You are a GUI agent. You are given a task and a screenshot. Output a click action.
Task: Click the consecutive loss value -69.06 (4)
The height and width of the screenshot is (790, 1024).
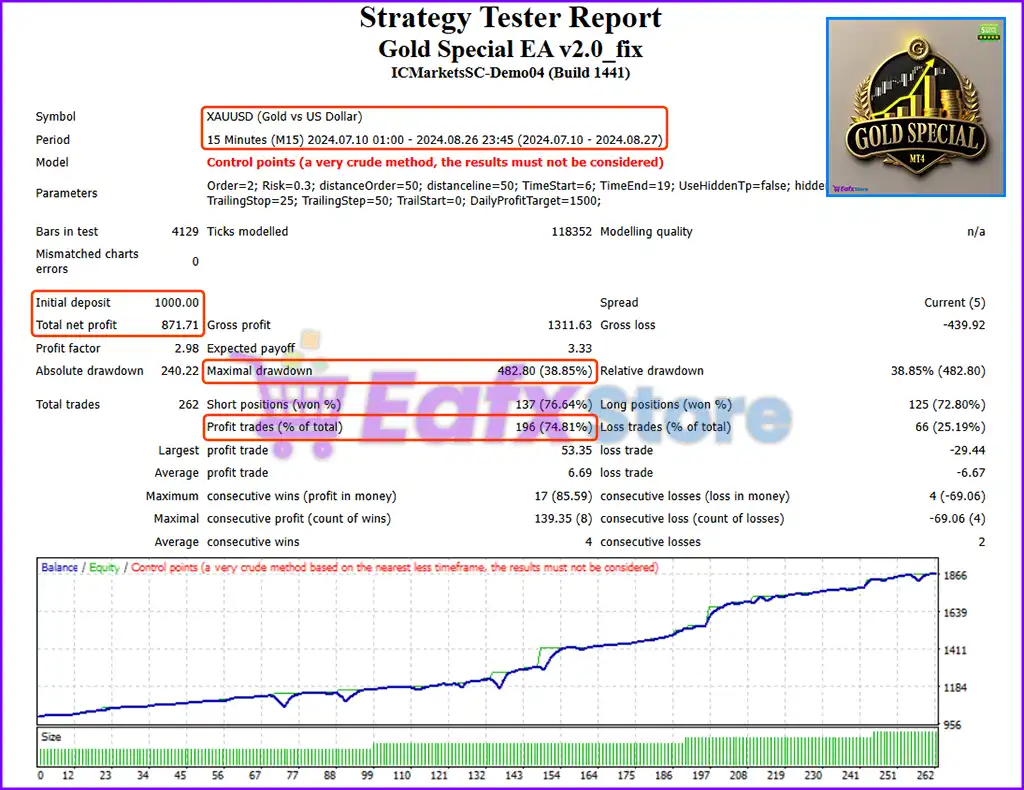(x=957, y=518)
